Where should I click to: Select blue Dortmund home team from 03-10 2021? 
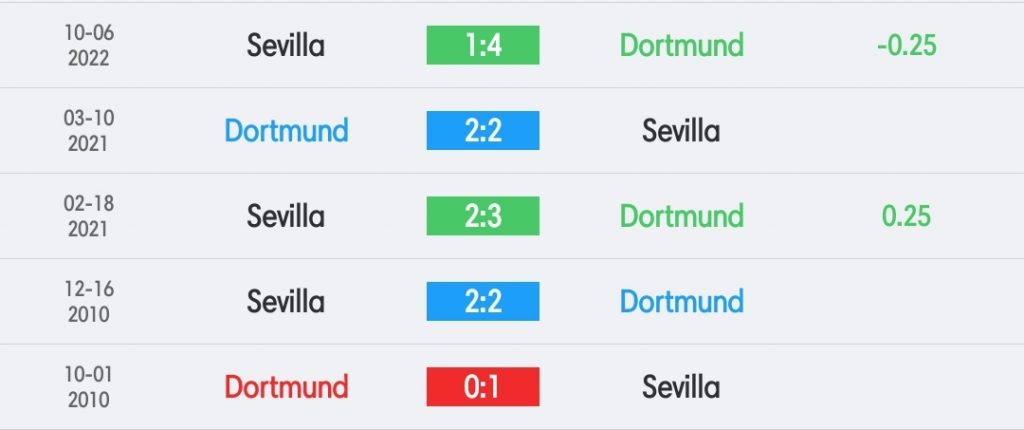pos(286,131)
